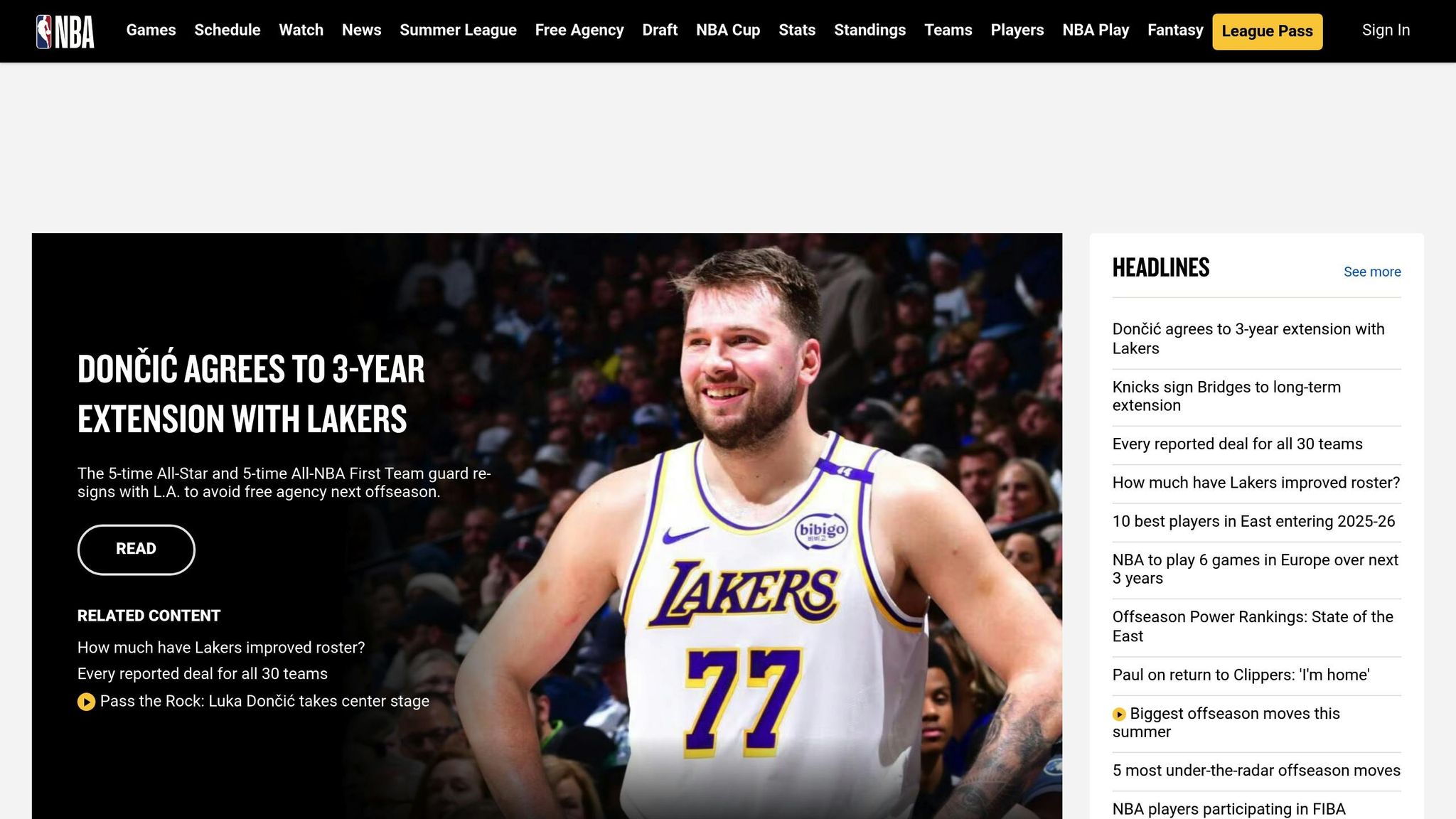The width and height of the screenshot is (1456, 819).
Task: Click play icon next to Biggest offseason moves
Action: (1119, 714)
